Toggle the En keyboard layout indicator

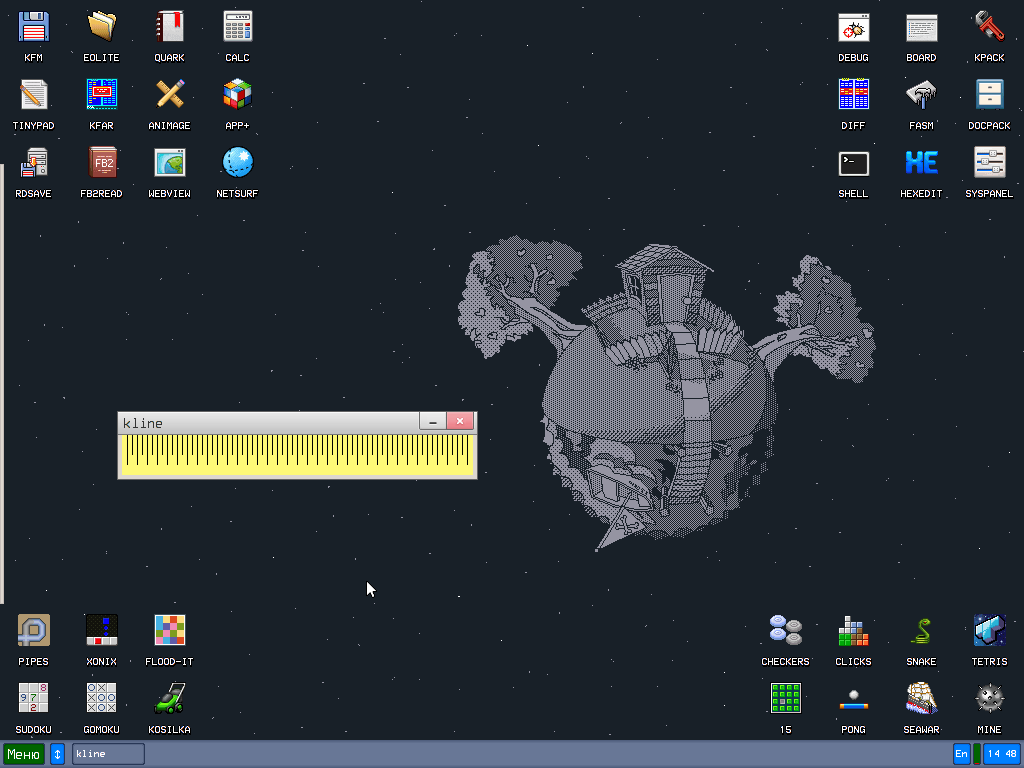coord(961,754)
